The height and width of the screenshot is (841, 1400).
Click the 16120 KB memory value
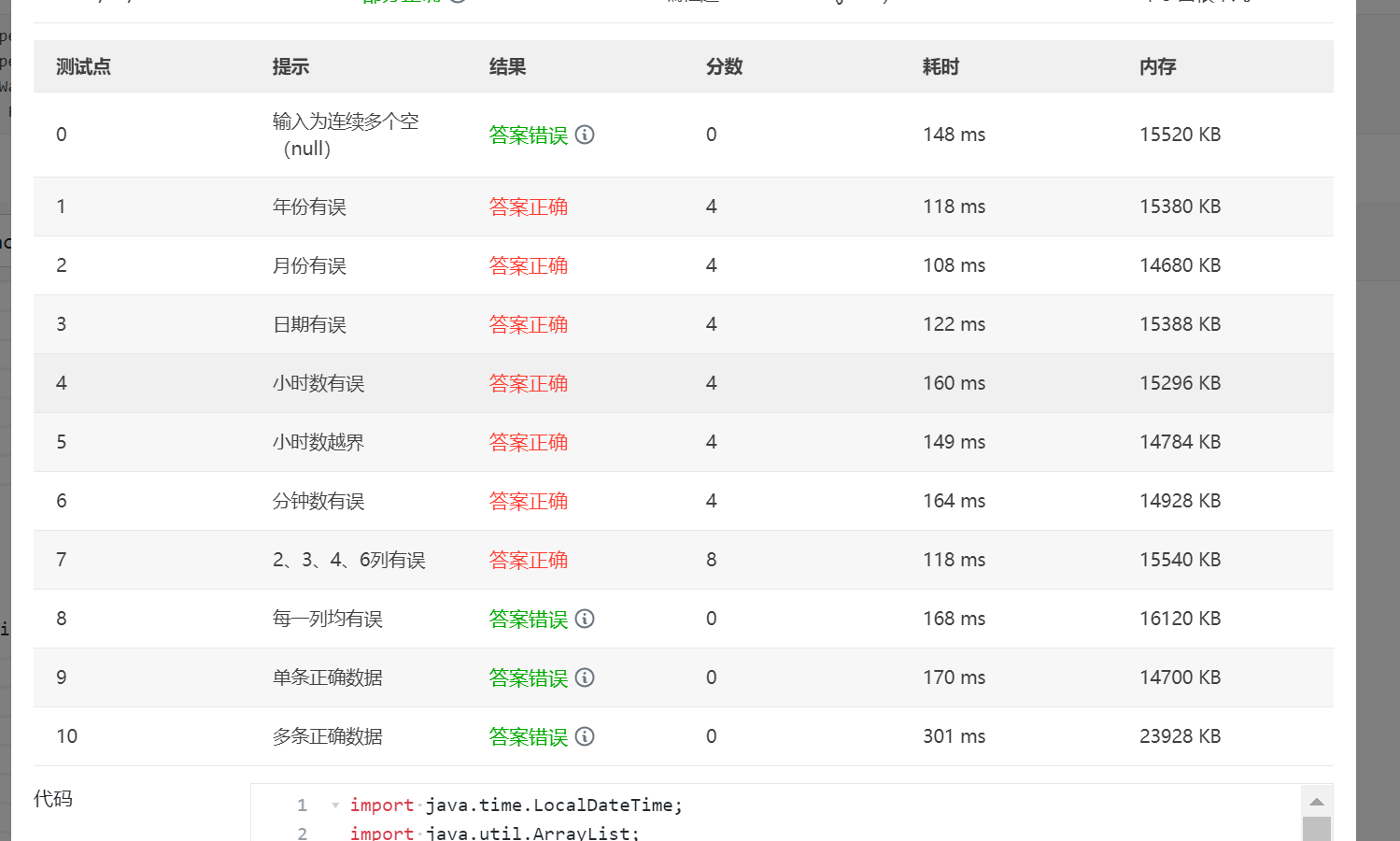[x=1181, y=619]
